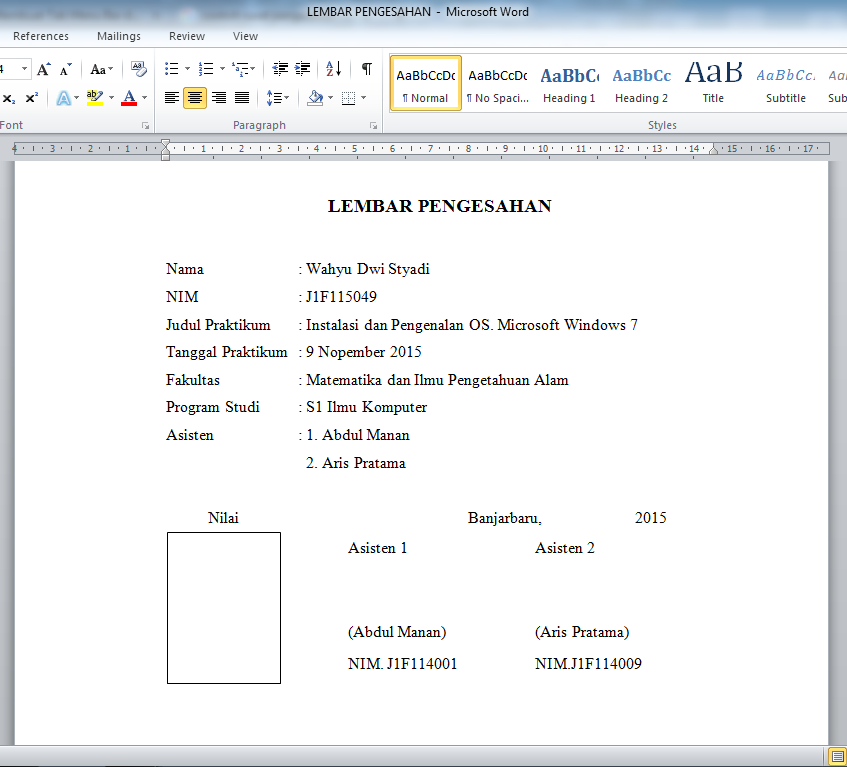Increase the paragraph indent
847x767 pixels.
[302, 69]
